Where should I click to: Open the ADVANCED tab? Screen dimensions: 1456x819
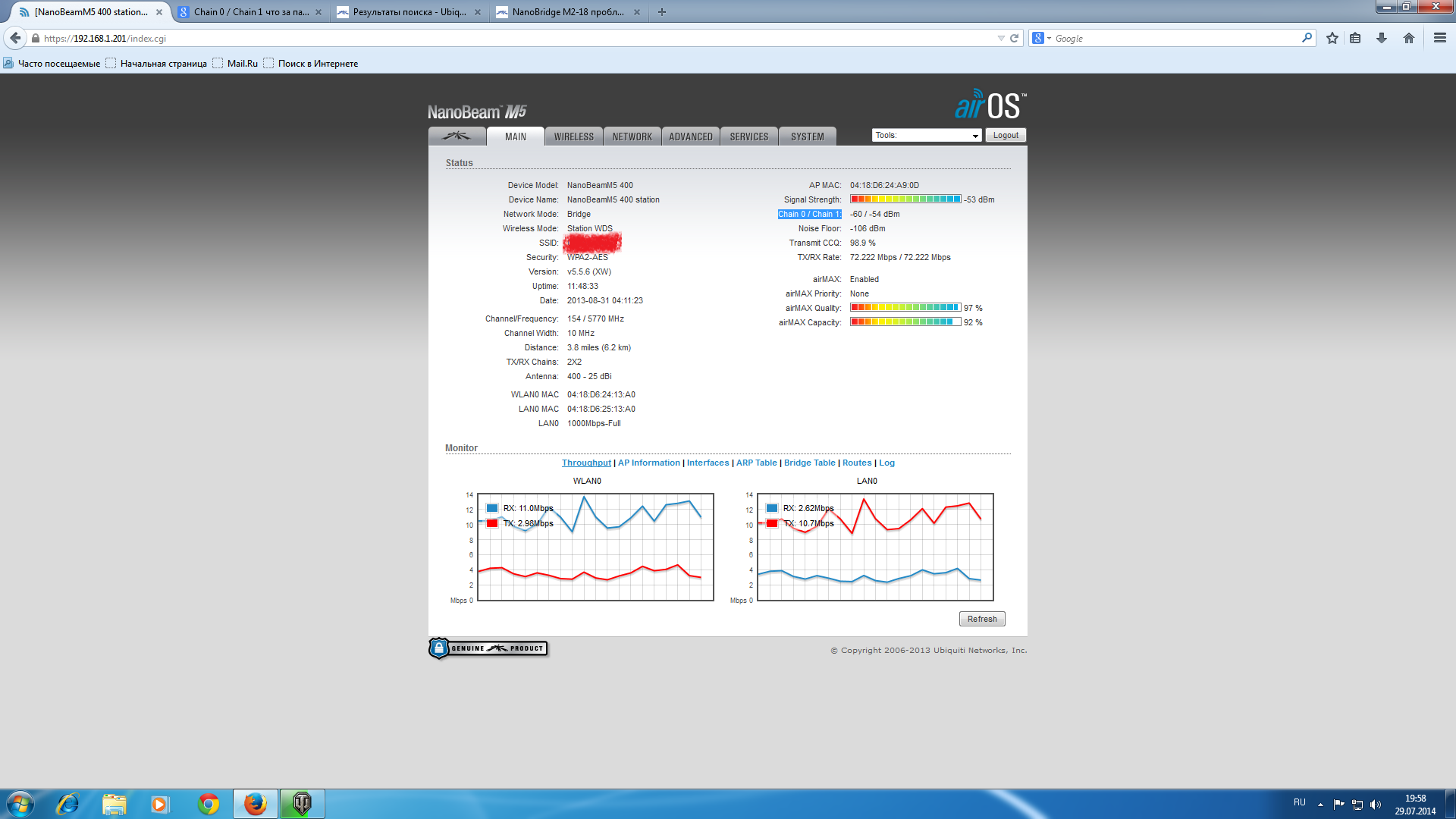(691, 136)
